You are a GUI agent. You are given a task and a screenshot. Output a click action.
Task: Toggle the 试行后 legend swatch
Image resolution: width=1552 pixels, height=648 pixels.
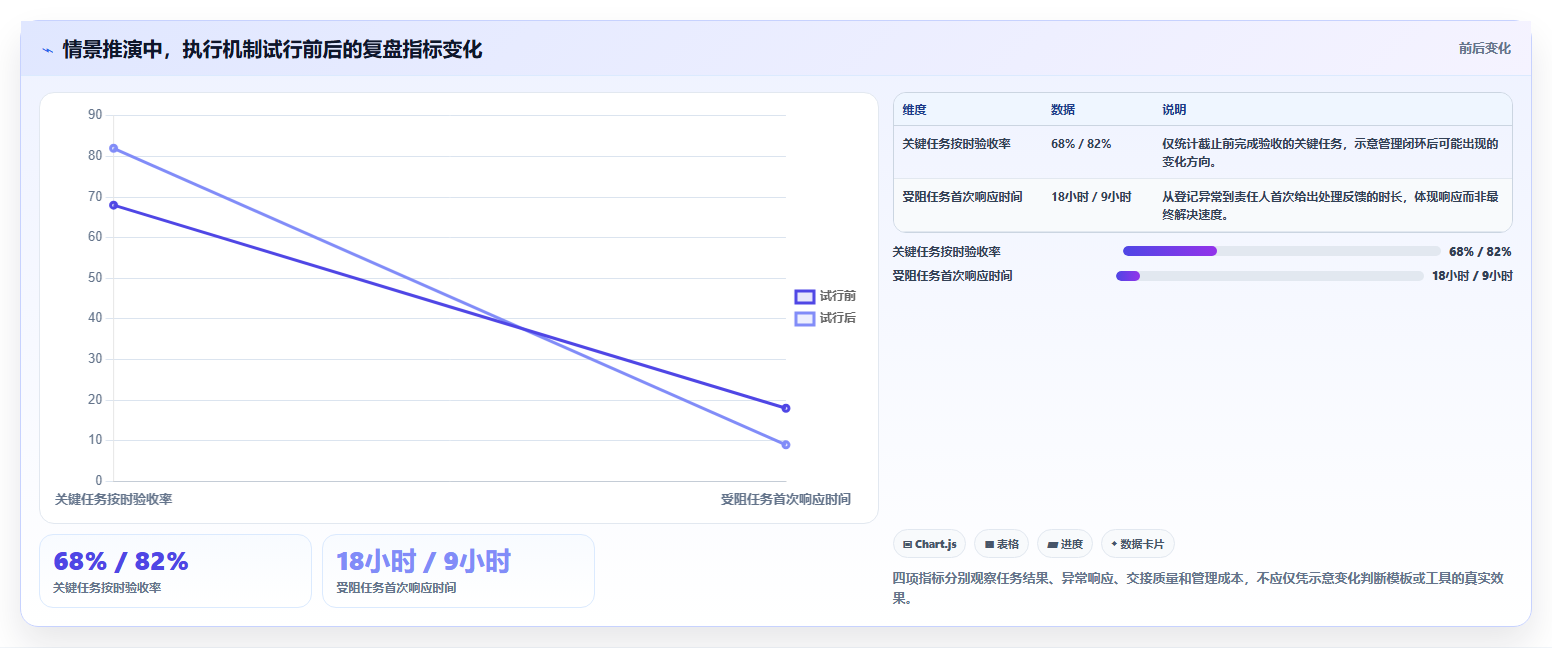[x=805, y=318]
